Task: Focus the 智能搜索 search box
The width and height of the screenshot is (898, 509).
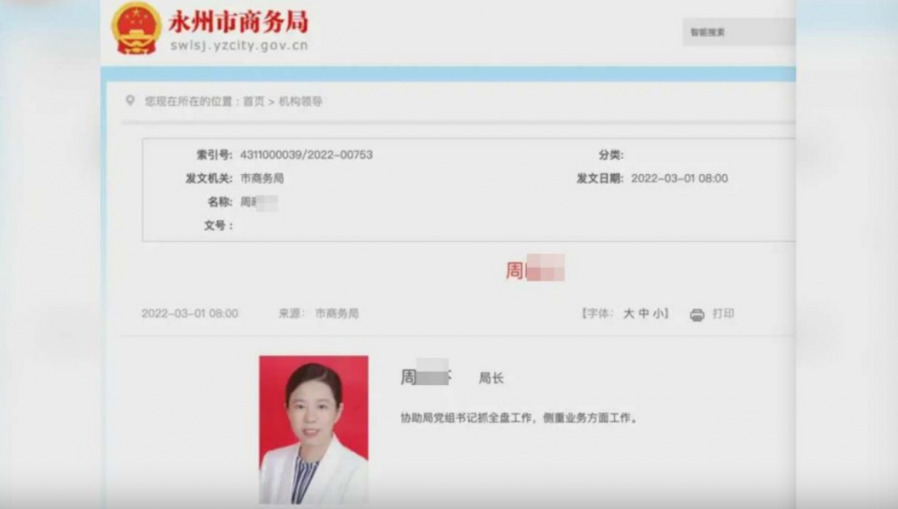Action: [x=739, y=32]
